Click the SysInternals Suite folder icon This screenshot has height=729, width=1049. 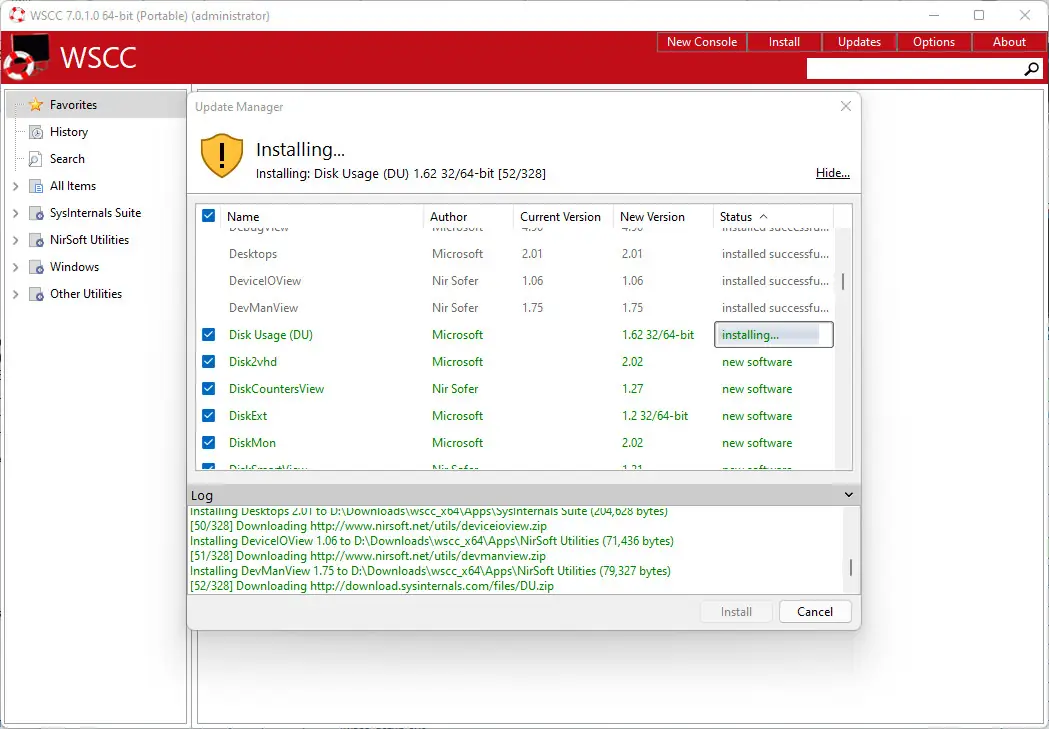coord(36,213)
